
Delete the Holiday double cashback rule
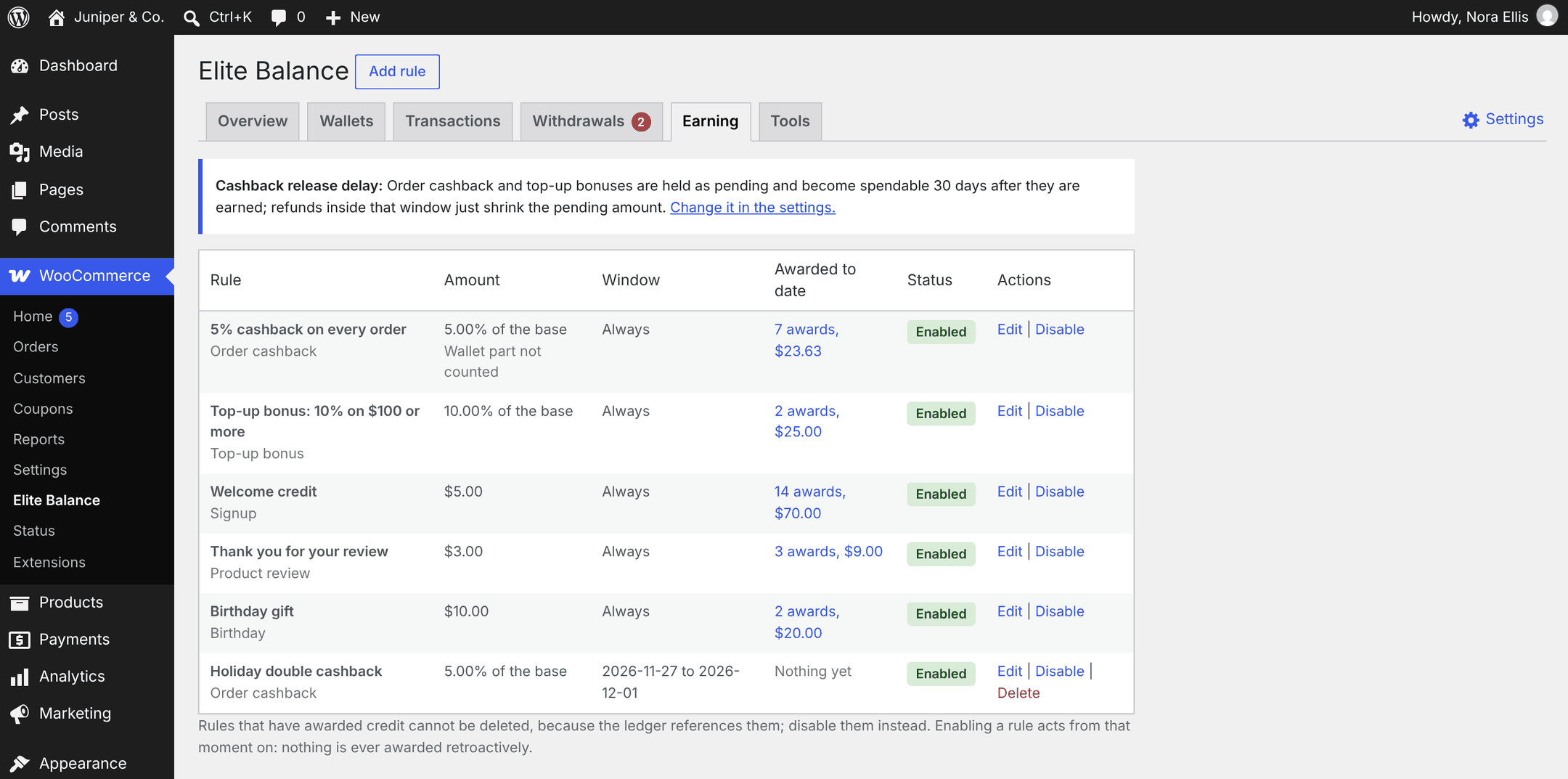(x=1018, y=693)
